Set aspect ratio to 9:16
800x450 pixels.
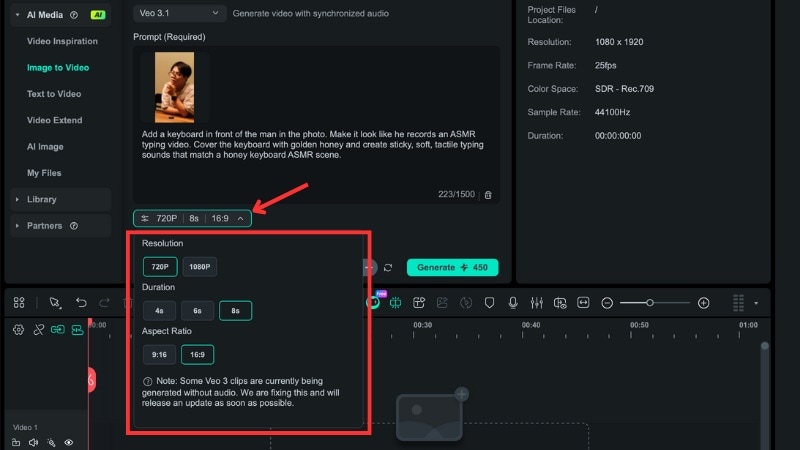point(159,355)
